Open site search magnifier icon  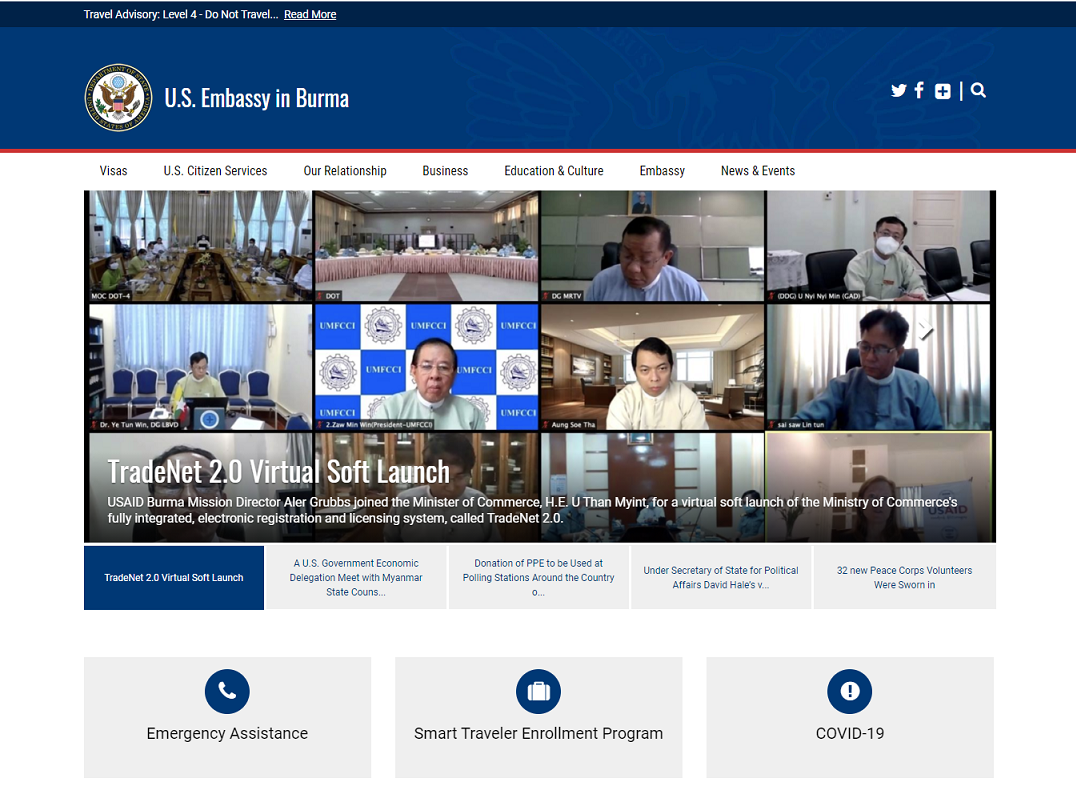point(979,91)
